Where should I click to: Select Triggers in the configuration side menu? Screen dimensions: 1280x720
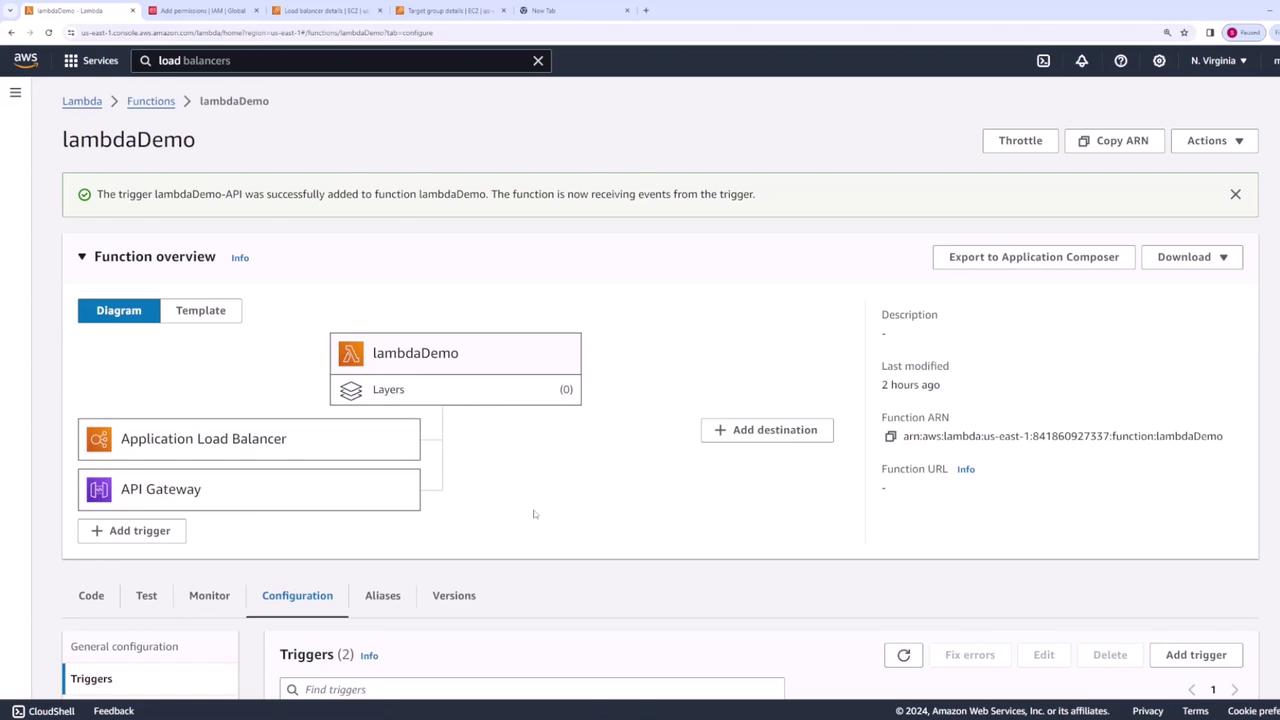[91, 679]
